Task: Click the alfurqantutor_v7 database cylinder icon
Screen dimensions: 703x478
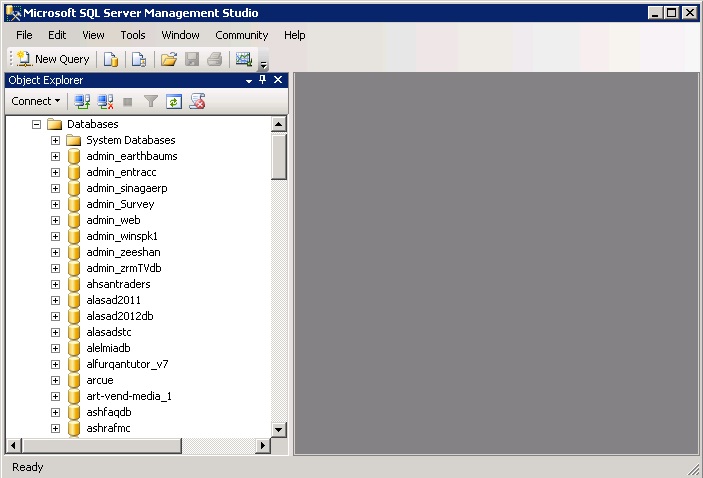Action: coord(74,364)
